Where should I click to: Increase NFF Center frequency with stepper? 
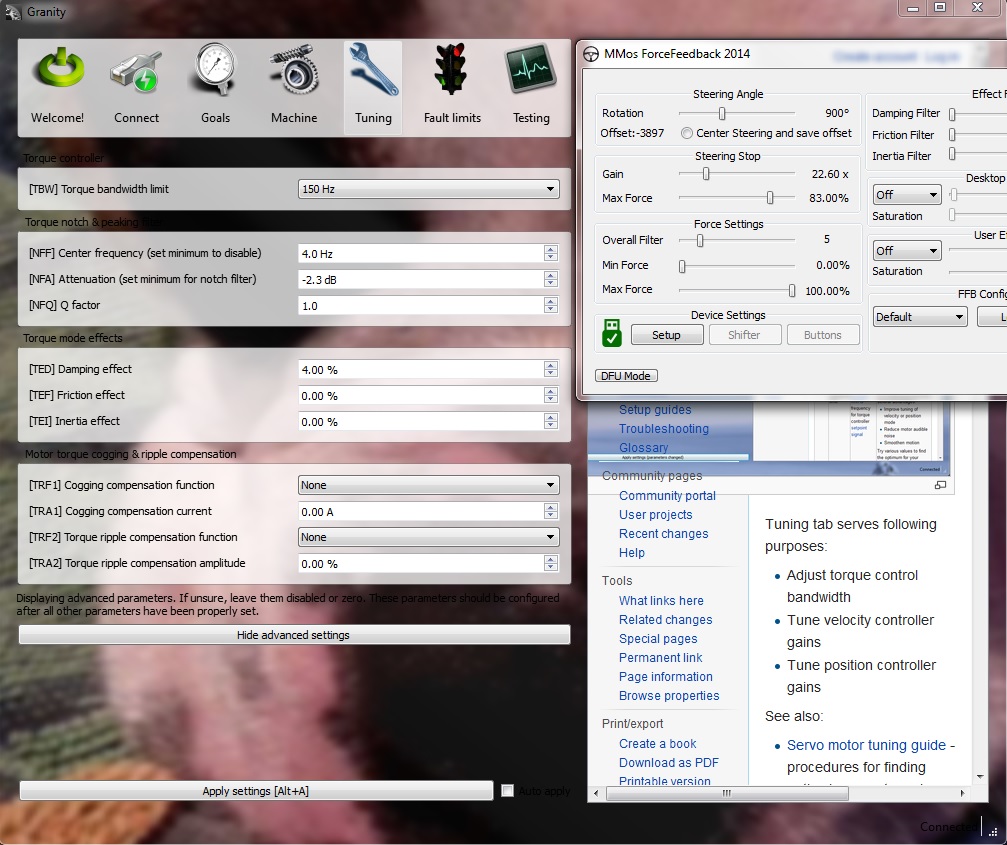coord(550,249)
